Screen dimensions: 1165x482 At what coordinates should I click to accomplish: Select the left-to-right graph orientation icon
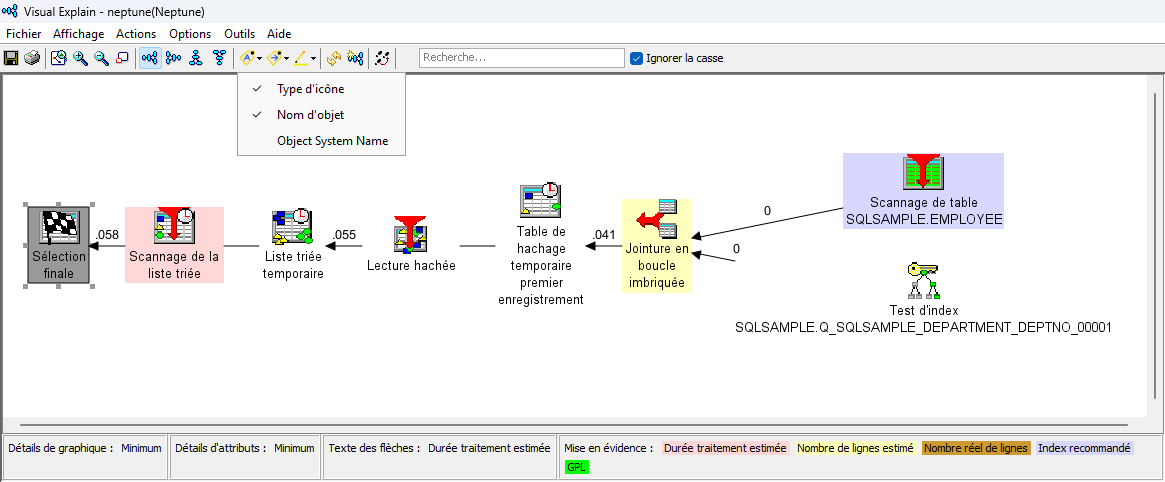pos(173,58)
